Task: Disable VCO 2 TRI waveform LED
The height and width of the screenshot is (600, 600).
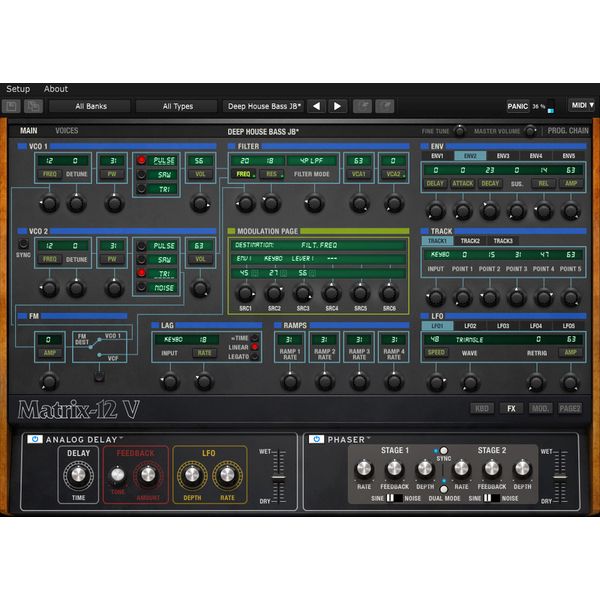Action: click(142, 273)
